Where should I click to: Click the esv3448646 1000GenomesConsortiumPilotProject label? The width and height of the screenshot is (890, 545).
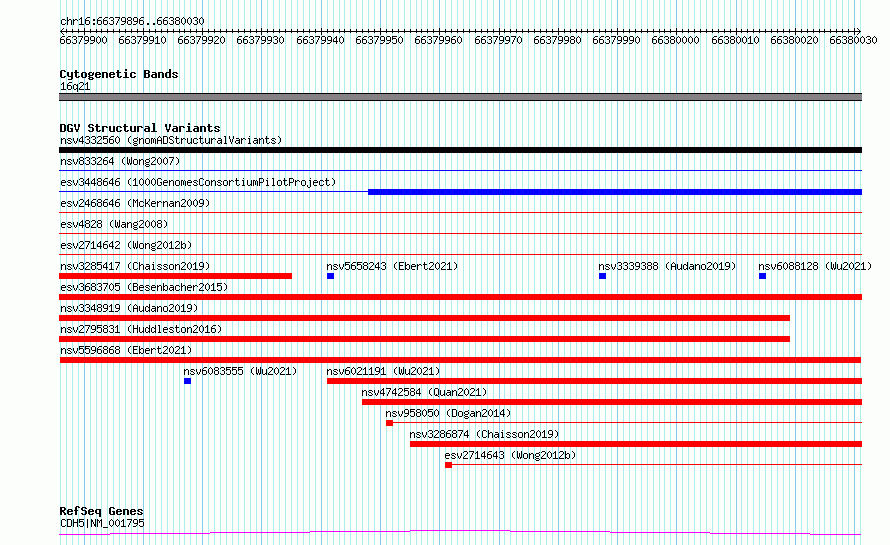(x=198, y=182)
